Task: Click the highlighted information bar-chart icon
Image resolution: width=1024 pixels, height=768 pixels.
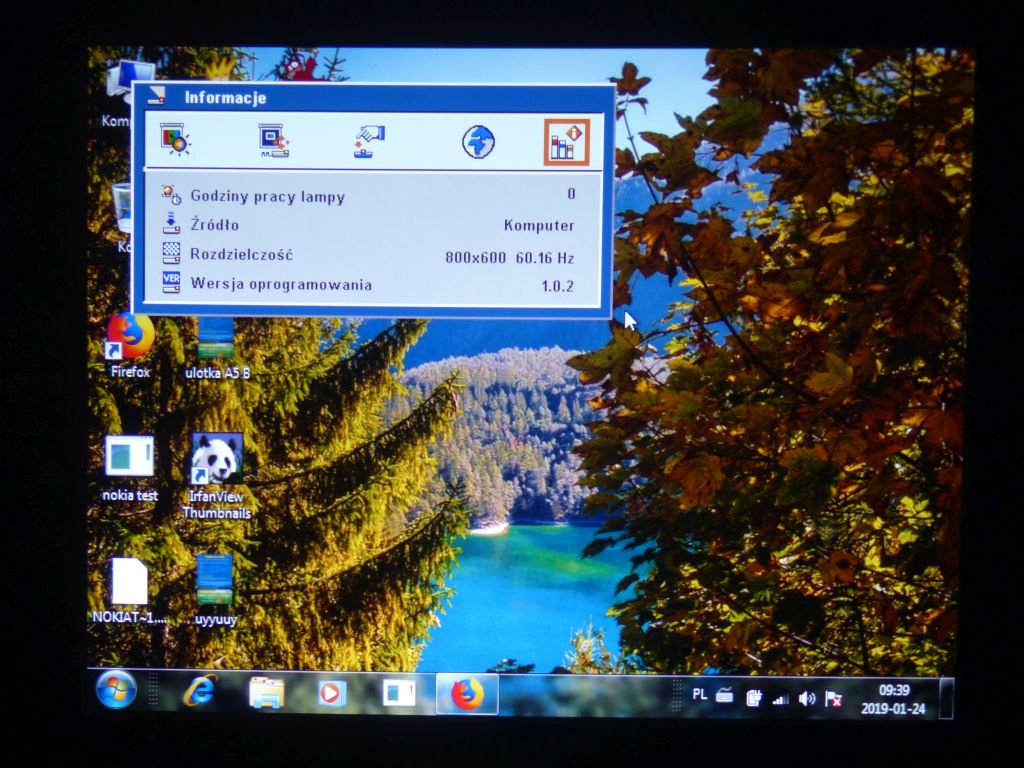Action: coord(570,141)
